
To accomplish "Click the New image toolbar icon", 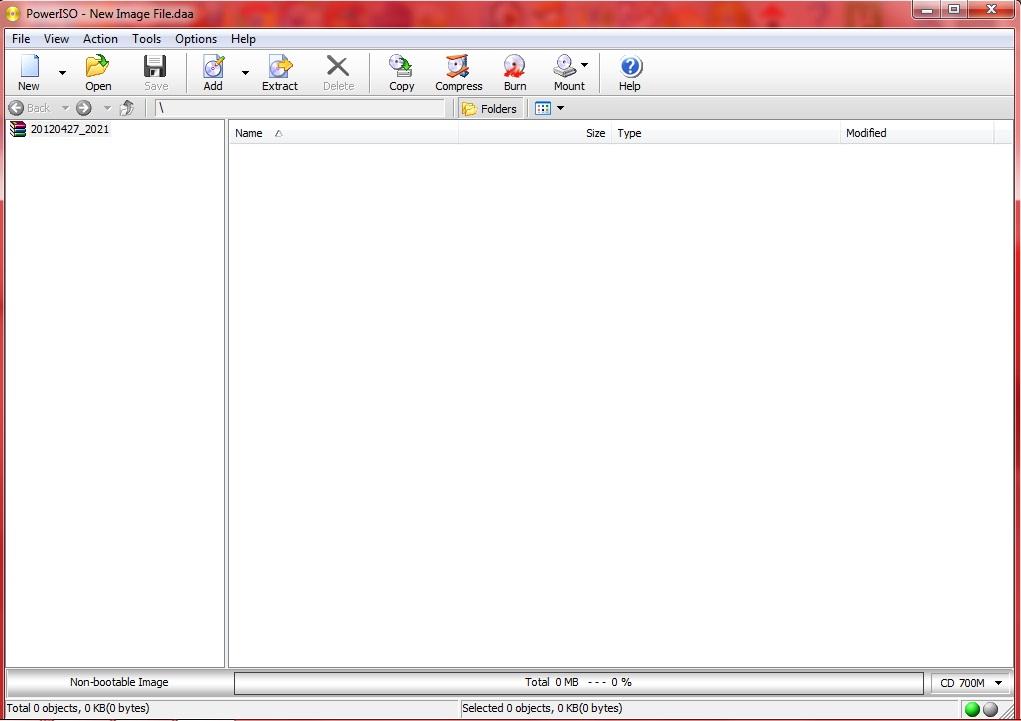I will (29, 72).
